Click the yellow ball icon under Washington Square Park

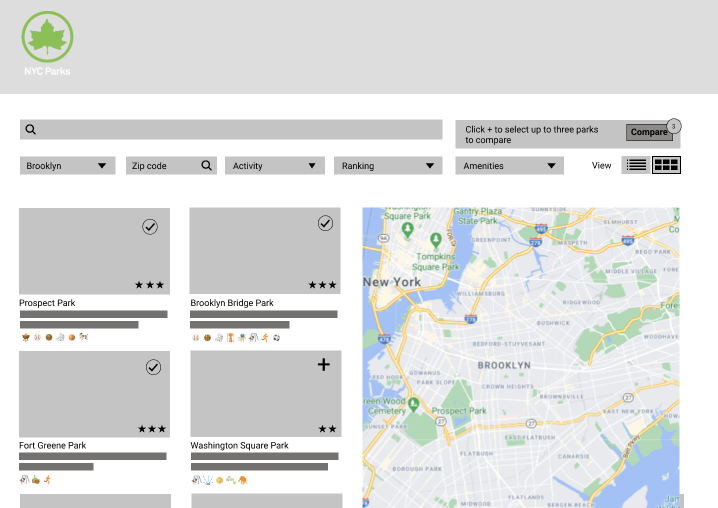click(219, 480)
